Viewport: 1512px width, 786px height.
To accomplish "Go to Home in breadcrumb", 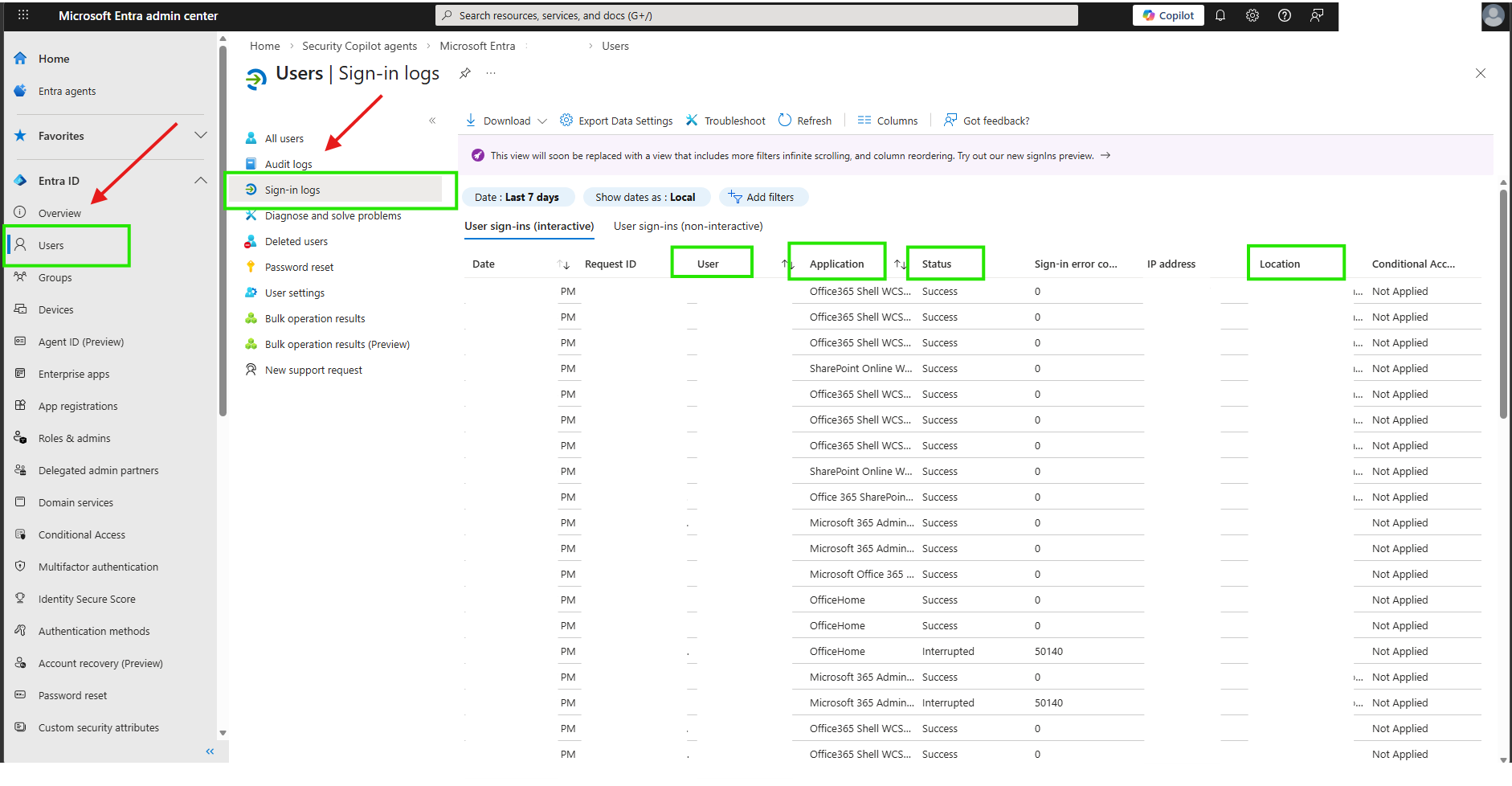I will coord(265,46).
